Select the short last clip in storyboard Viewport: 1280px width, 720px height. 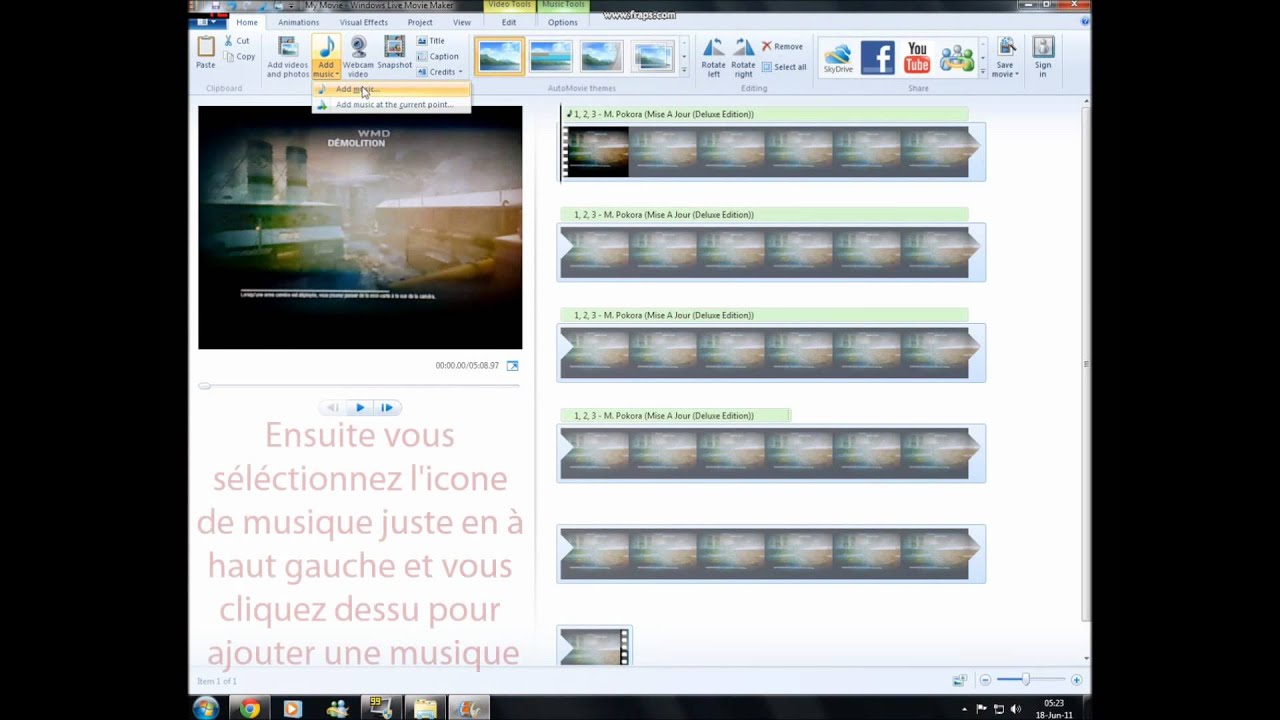click(594, 647)
